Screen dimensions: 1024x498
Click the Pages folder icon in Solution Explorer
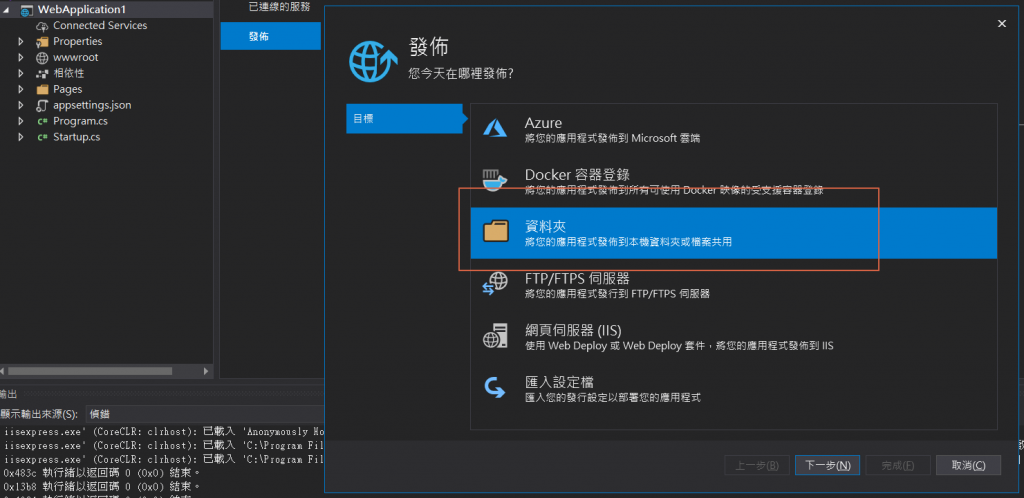[x=42, y=89]
